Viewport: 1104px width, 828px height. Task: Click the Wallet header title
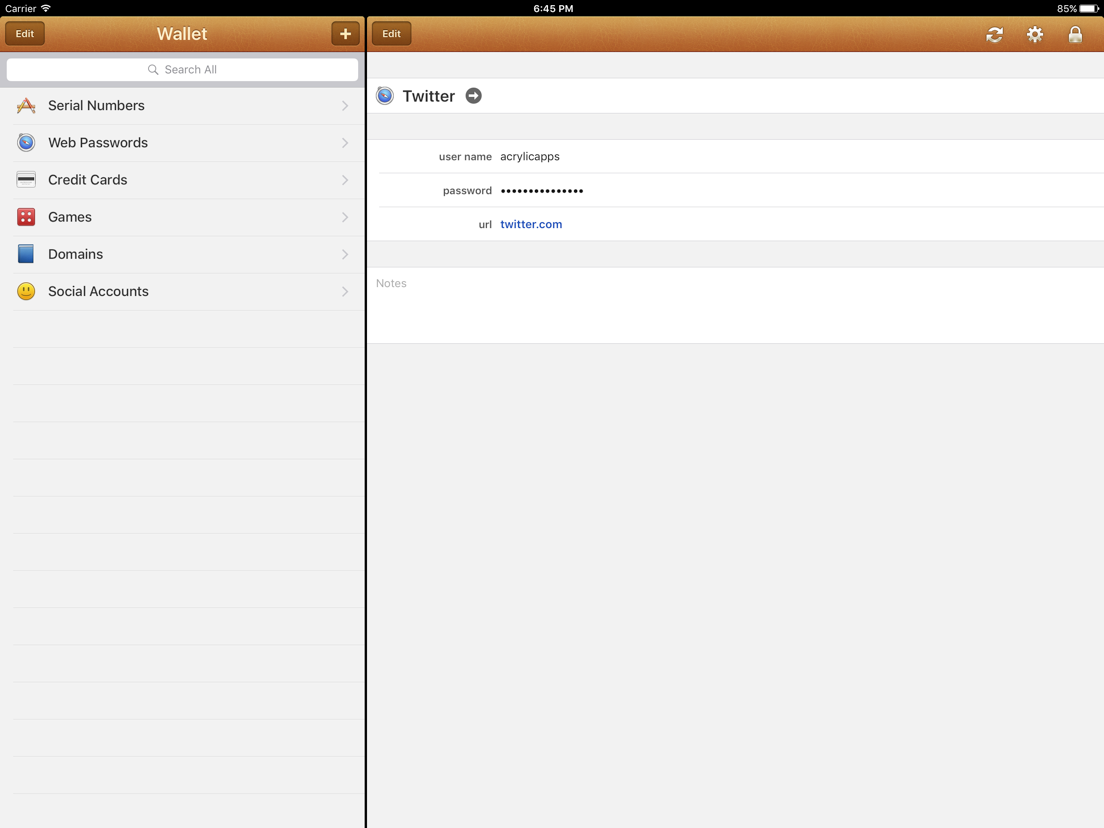182,34
